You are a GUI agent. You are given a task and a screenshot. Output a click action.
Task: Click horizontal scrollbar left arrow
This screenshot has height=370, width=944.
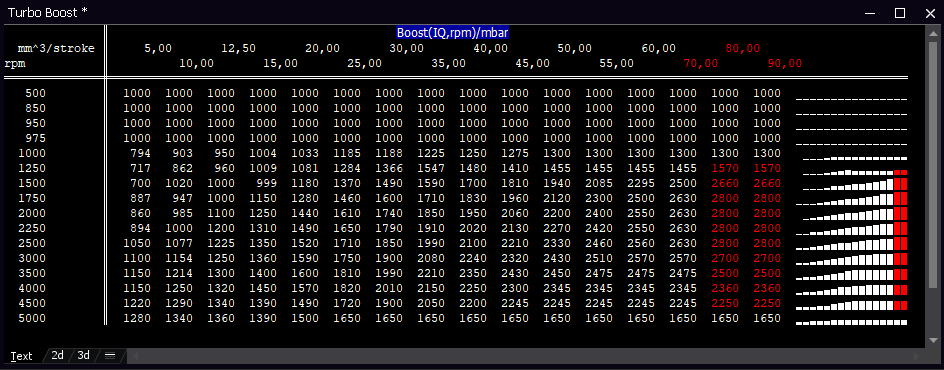135,356
